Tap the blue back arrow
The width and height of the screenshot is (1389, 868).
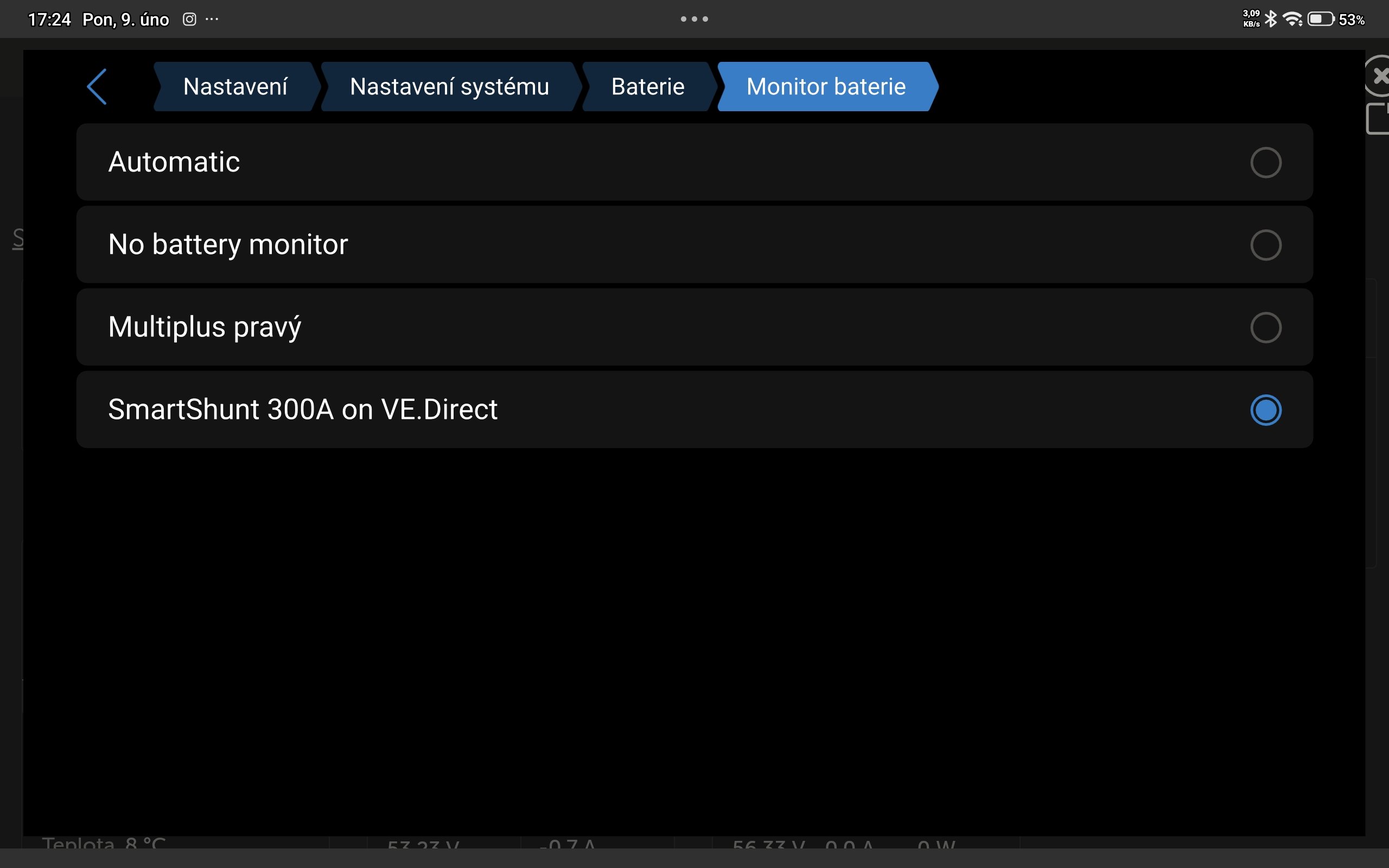[97, 87]
